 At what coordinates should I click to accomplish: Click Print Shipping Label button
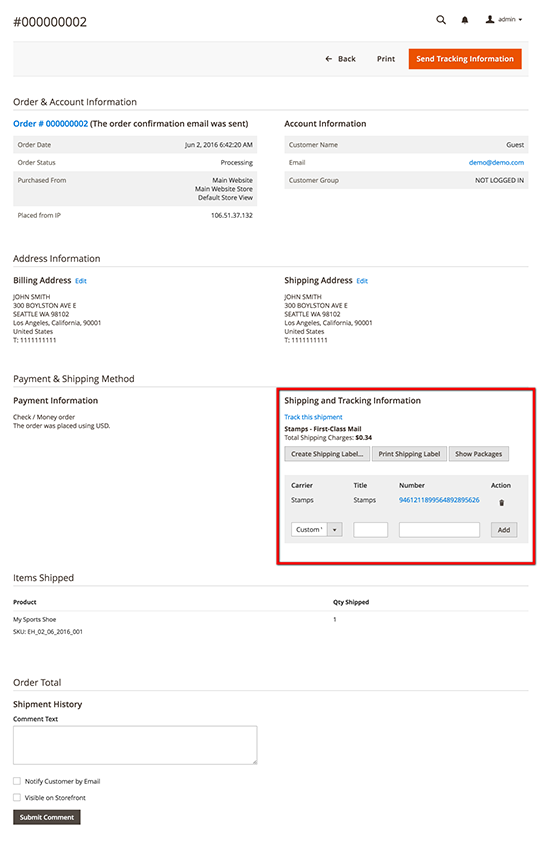tap(409, 454)
